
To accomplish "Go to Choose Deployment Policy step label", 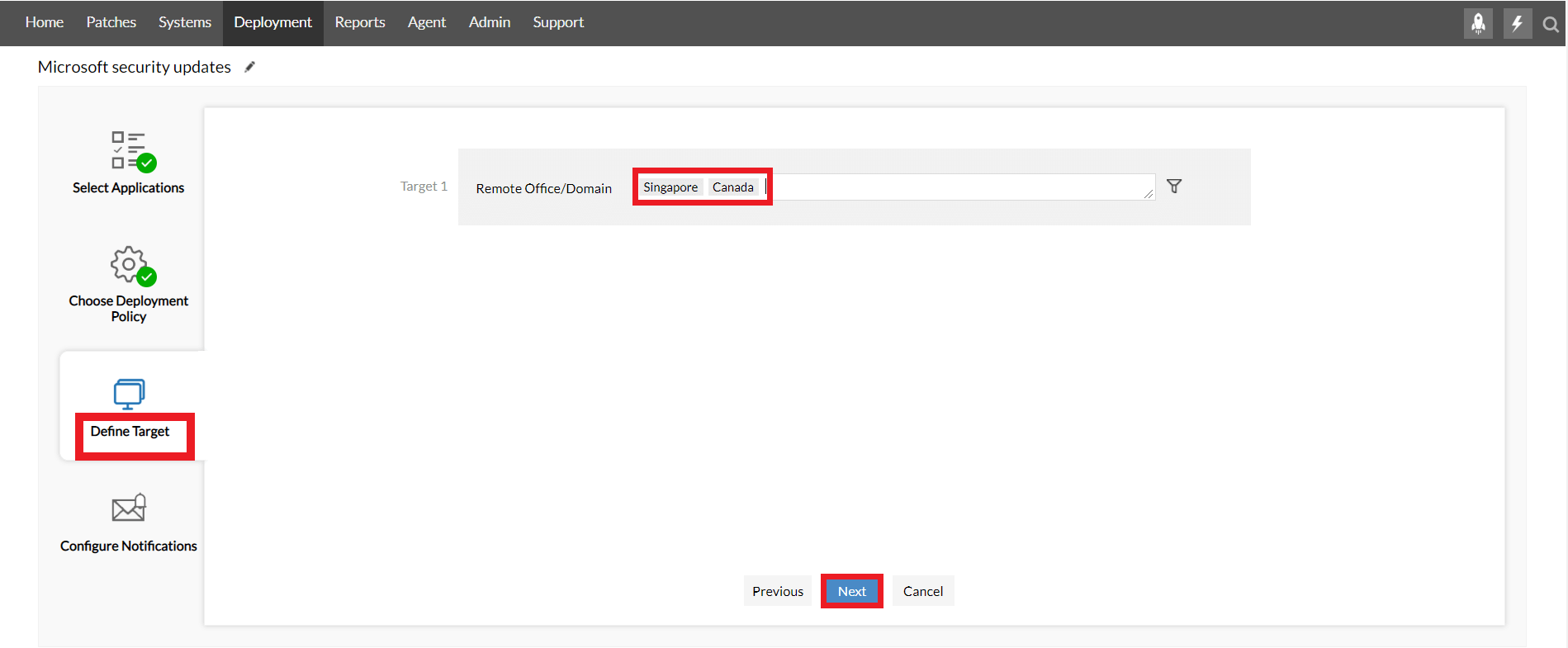I will coord(129,309).
